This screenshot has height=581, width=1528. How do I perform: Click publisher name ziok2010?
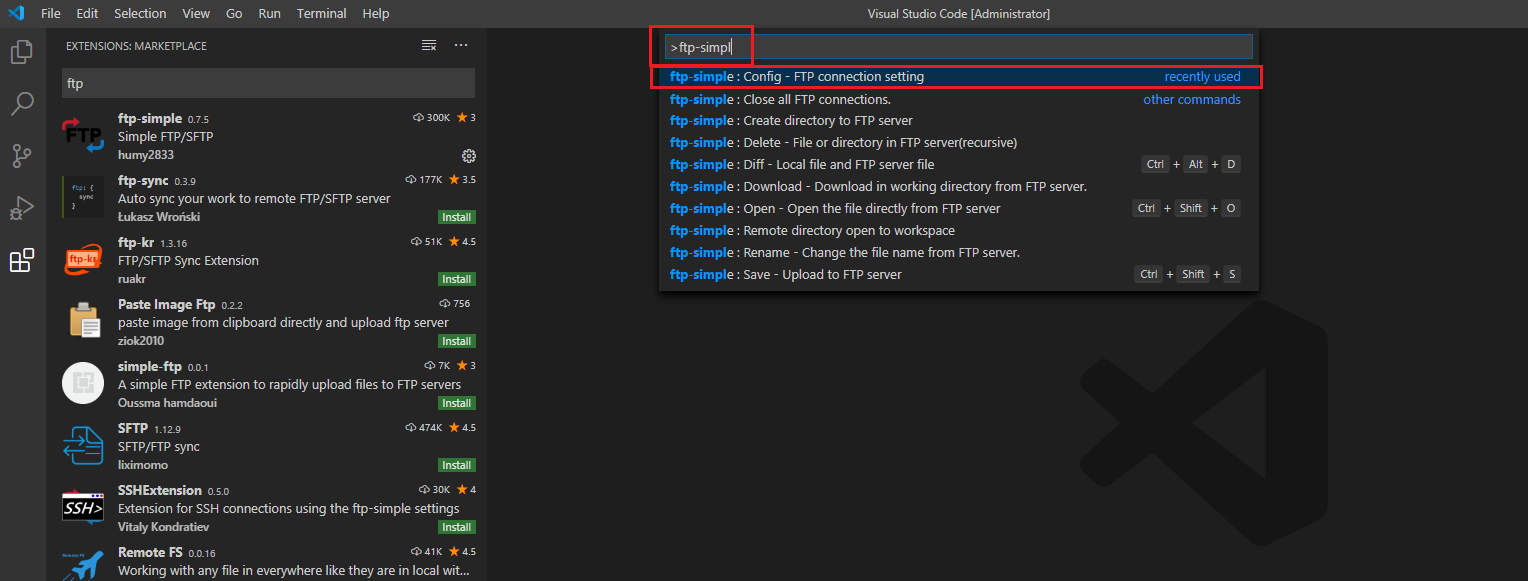coord(140,341)
